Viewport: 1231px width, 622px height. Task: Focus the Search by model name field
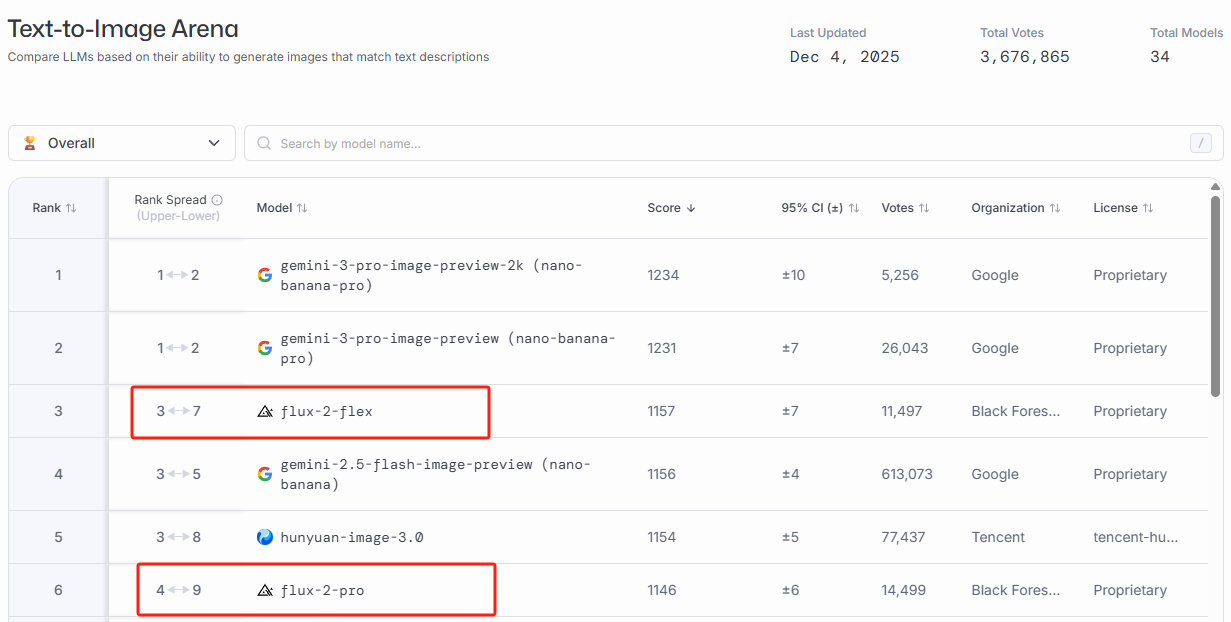700,143
